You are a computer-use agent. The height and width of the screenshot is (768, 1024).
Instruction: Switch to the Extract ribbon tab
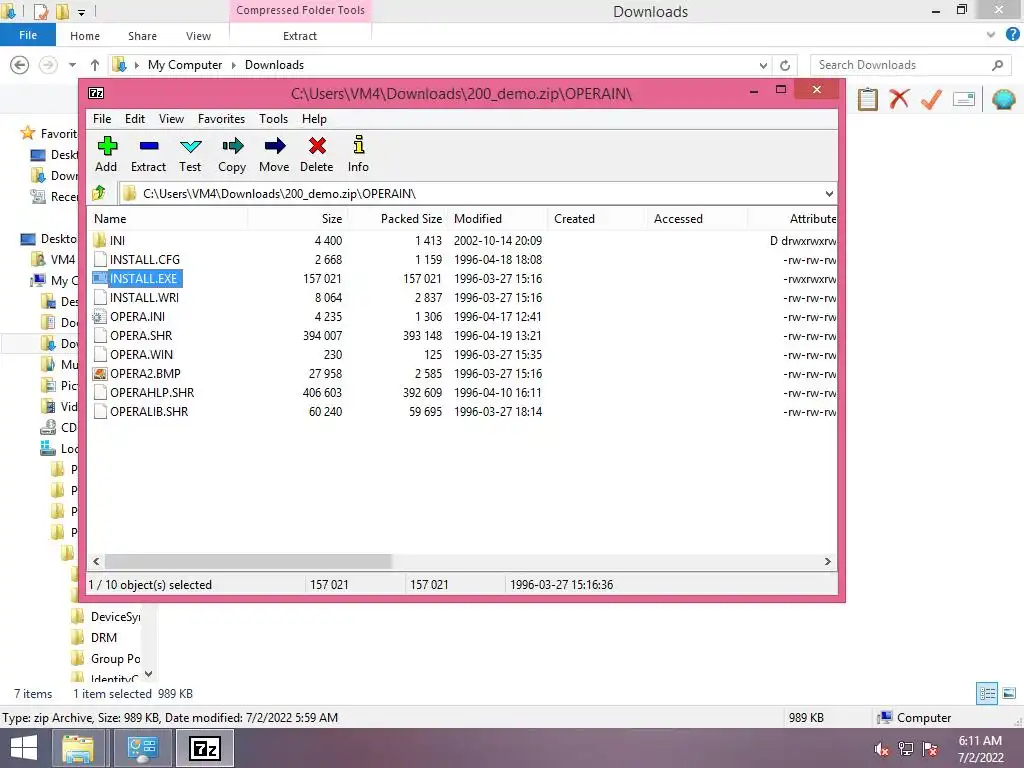(x=300, y=36)
